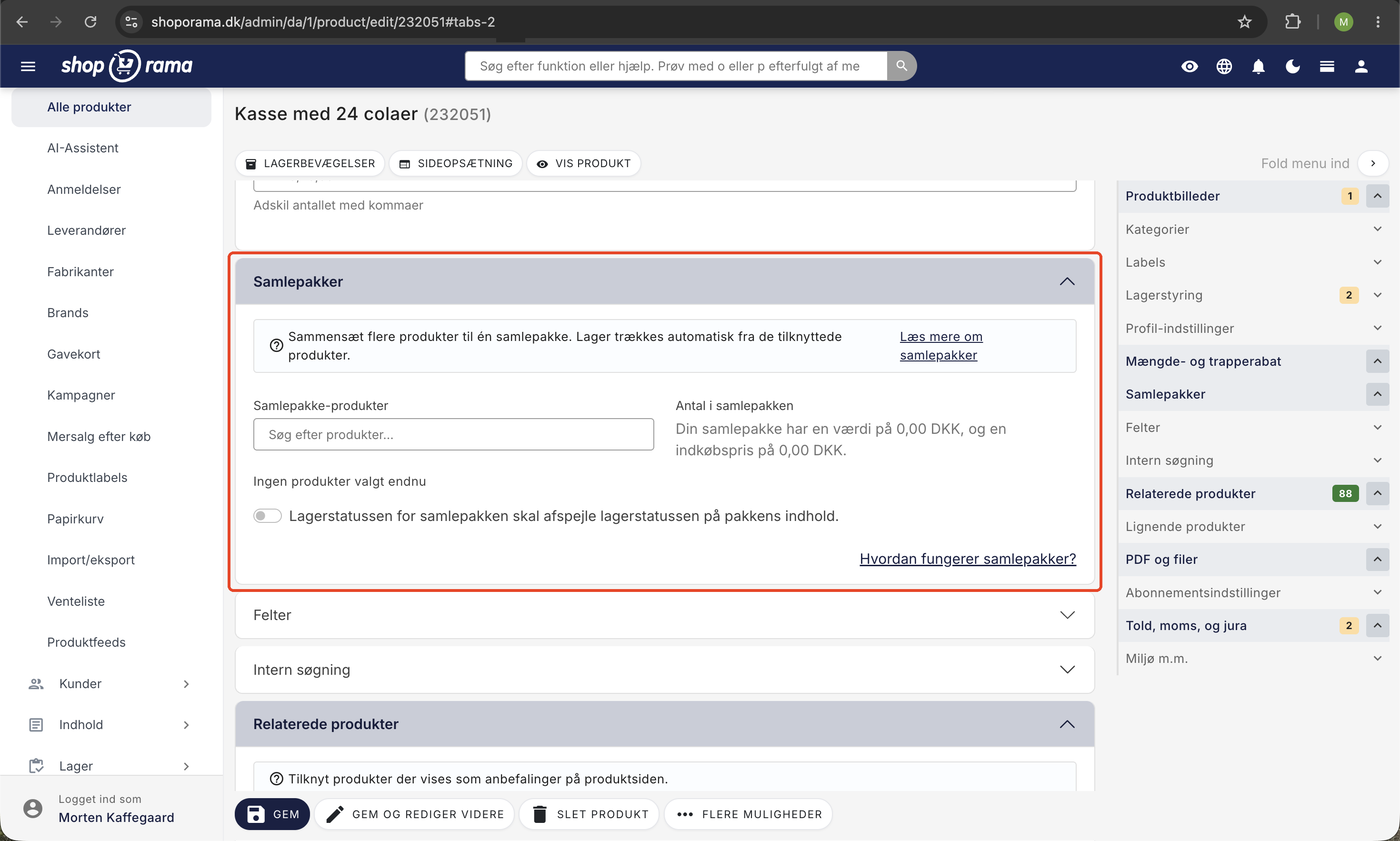Toggle dark mode moon icon
The image size is (1400, 841).
point(1293,66)
